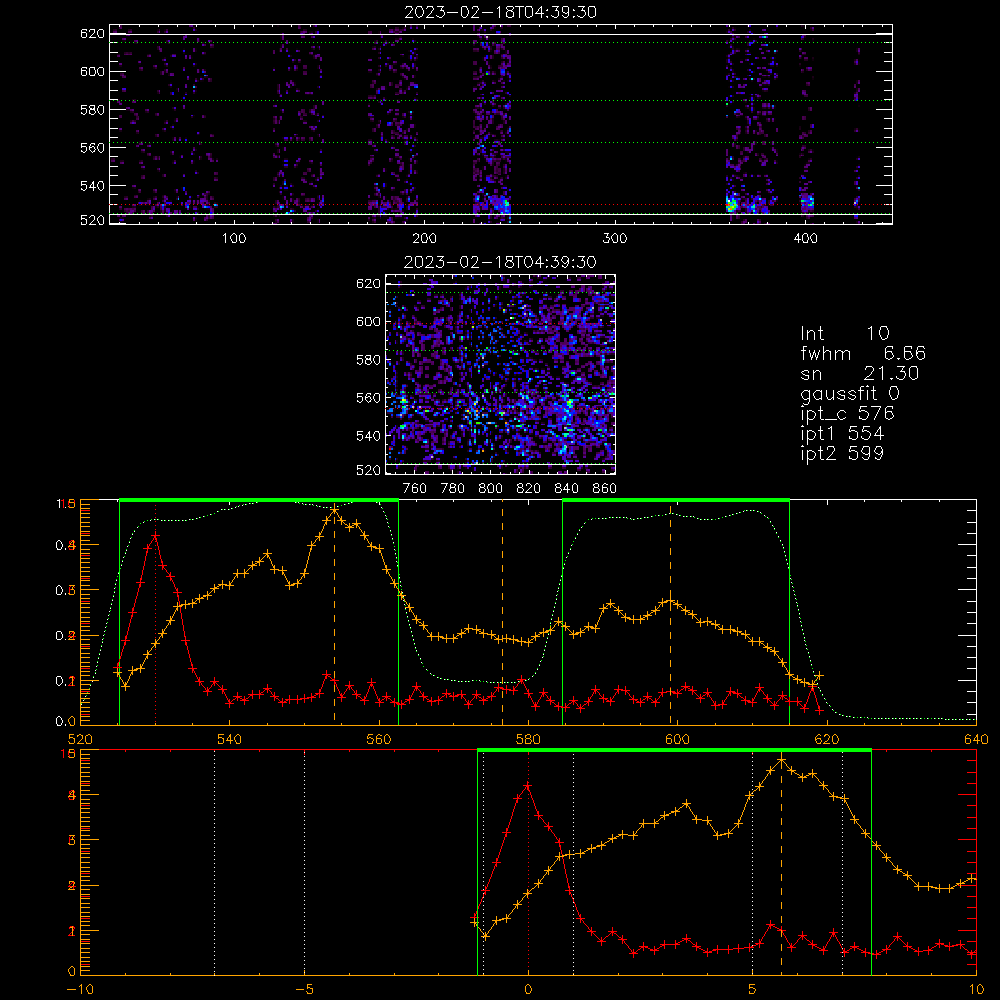Click x-axis label 800 on middle image plot
1000x1000 pixels.
pyautogui.click(x=490, y=489)
